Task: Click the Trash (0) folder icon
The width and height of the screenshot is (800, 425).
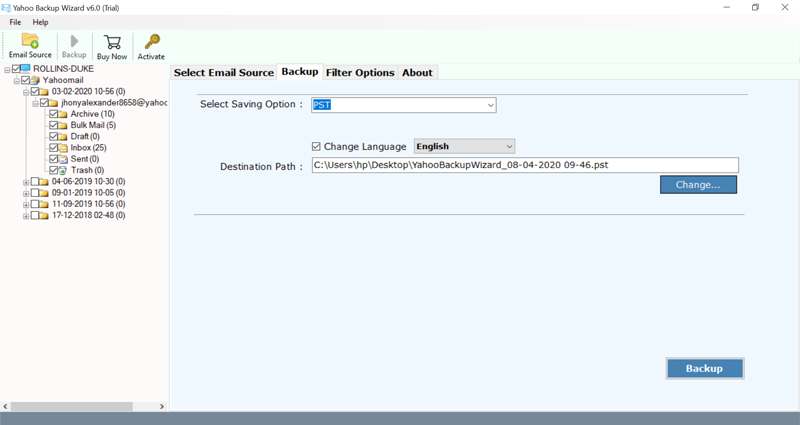Action: [63, 170]
